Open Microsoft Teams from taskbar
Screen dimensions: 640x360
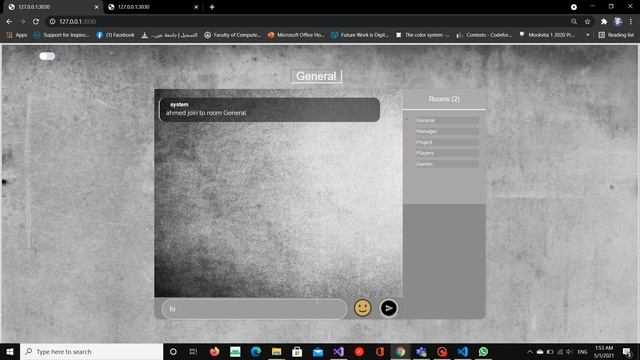[421, 351]
